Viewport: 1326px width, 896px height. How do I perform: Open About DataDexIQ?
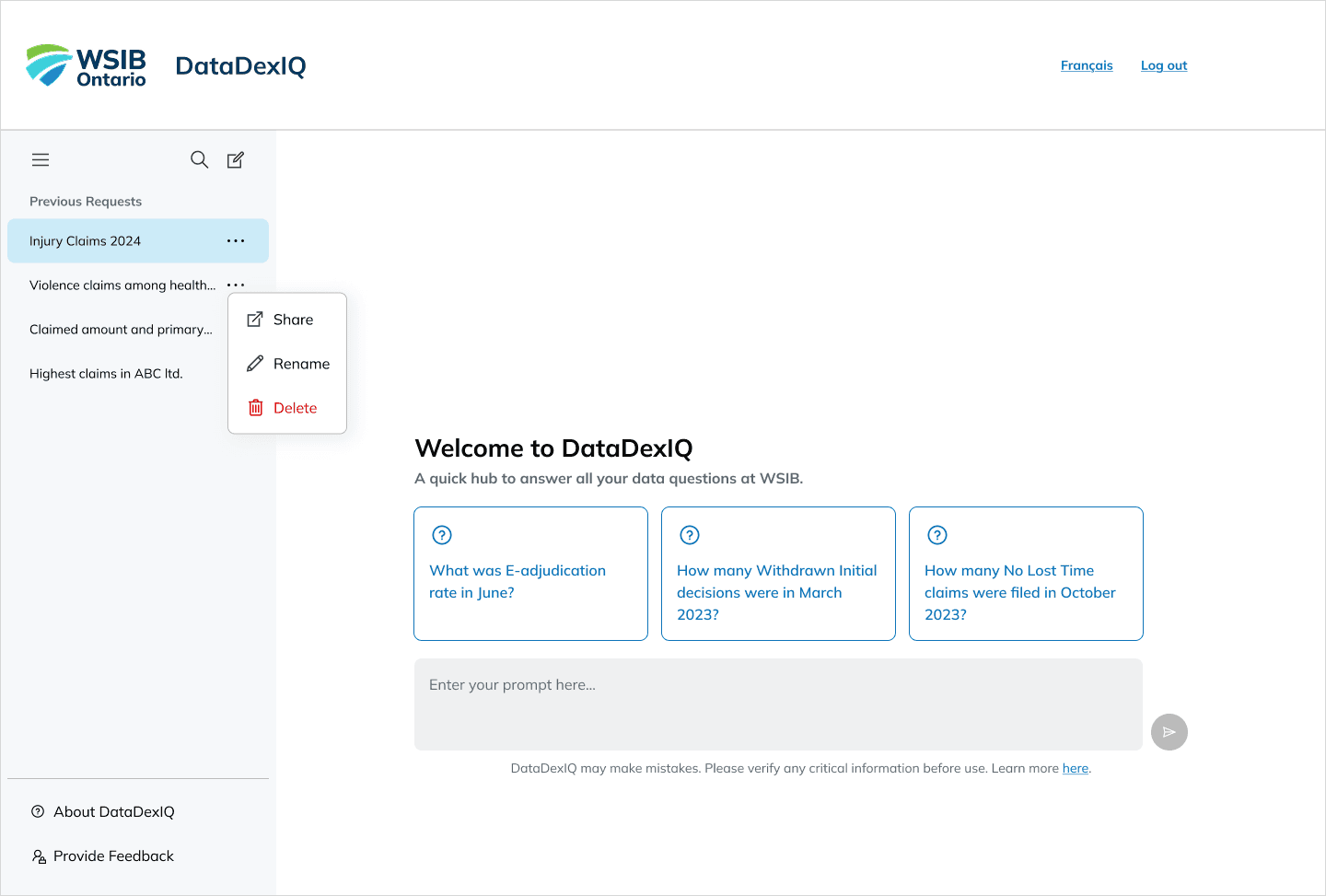pos(113,812)
